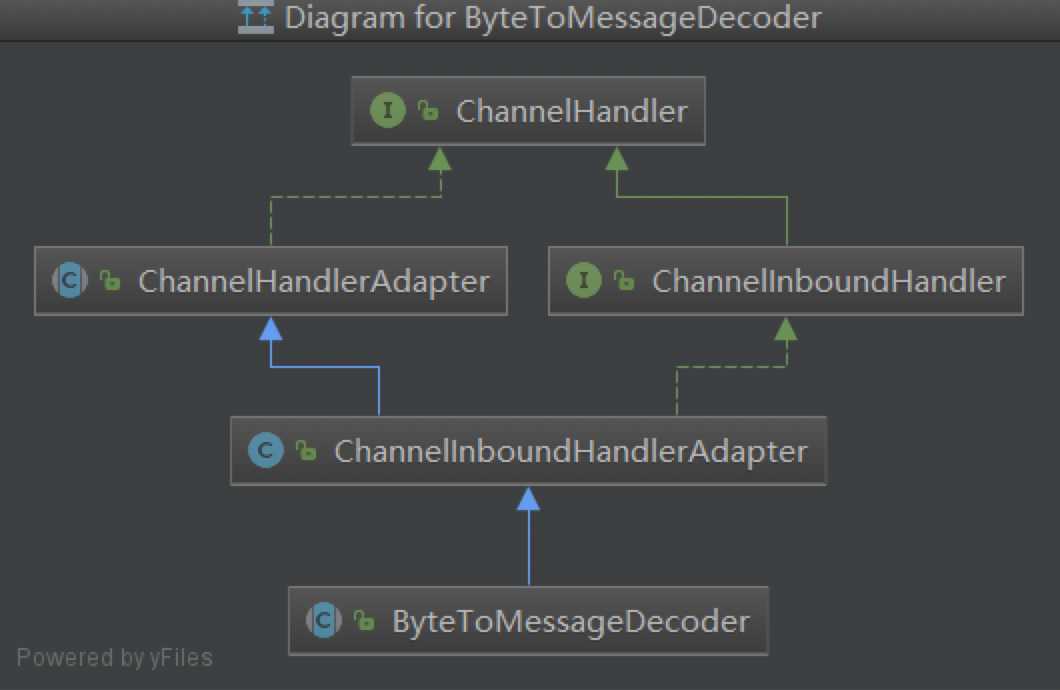
Task: Click the Diagram for ByteToMessageDecoder tab title
Action: (553, 18)
